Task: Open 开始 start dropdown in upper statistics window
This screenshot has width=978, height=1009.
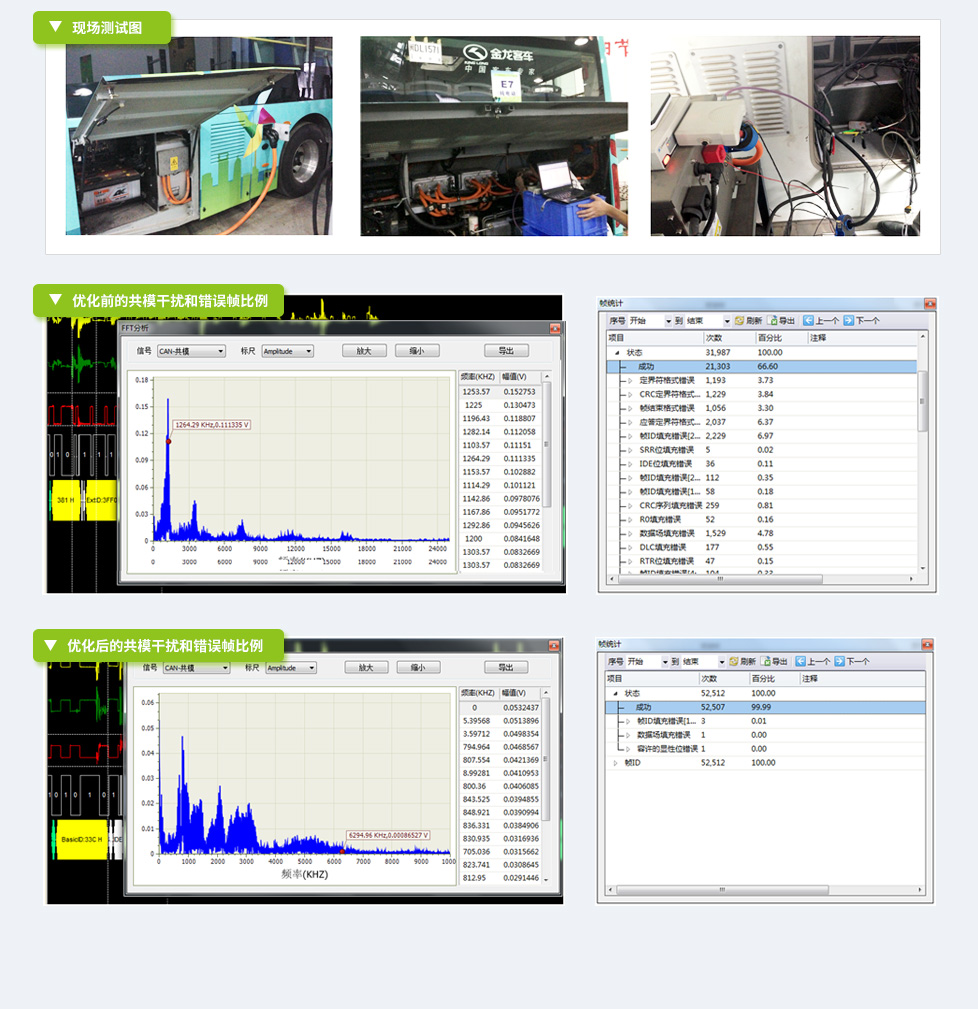Action: coord(666,321)
